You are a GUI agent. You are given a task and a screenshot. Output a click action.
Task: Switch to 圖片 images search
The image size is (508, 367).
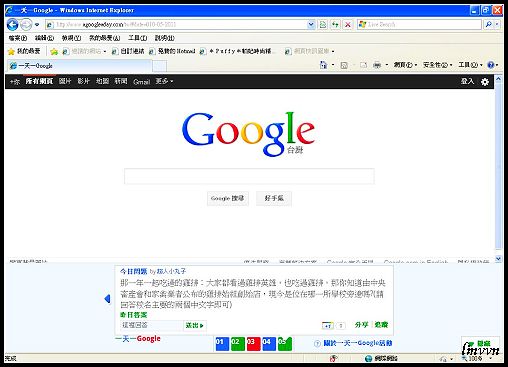click(65, 81)
